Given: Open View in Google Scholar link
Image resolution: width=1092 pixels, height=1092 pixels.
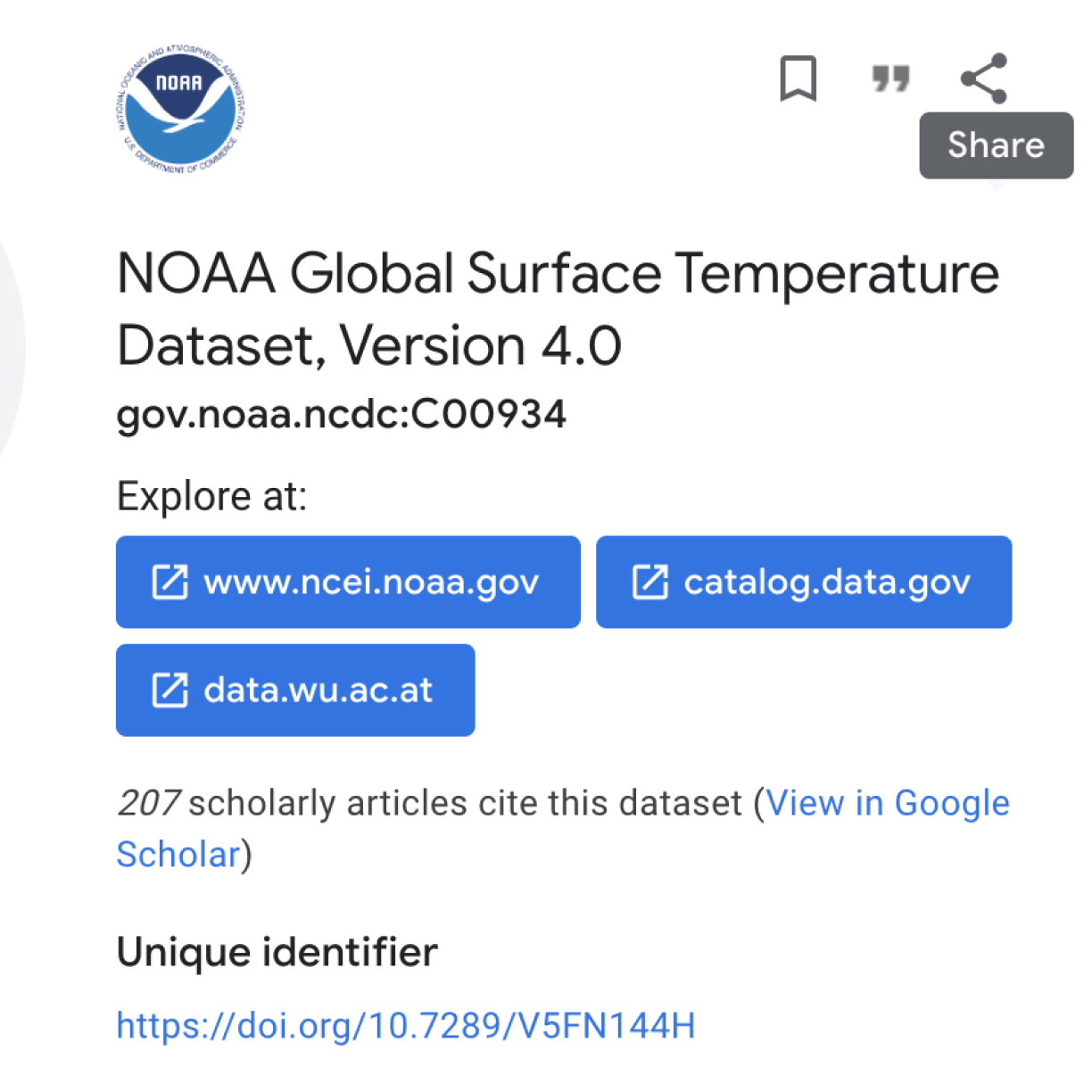Looking at the screenshot, I should pyautogui.click(x=563, y=829).
